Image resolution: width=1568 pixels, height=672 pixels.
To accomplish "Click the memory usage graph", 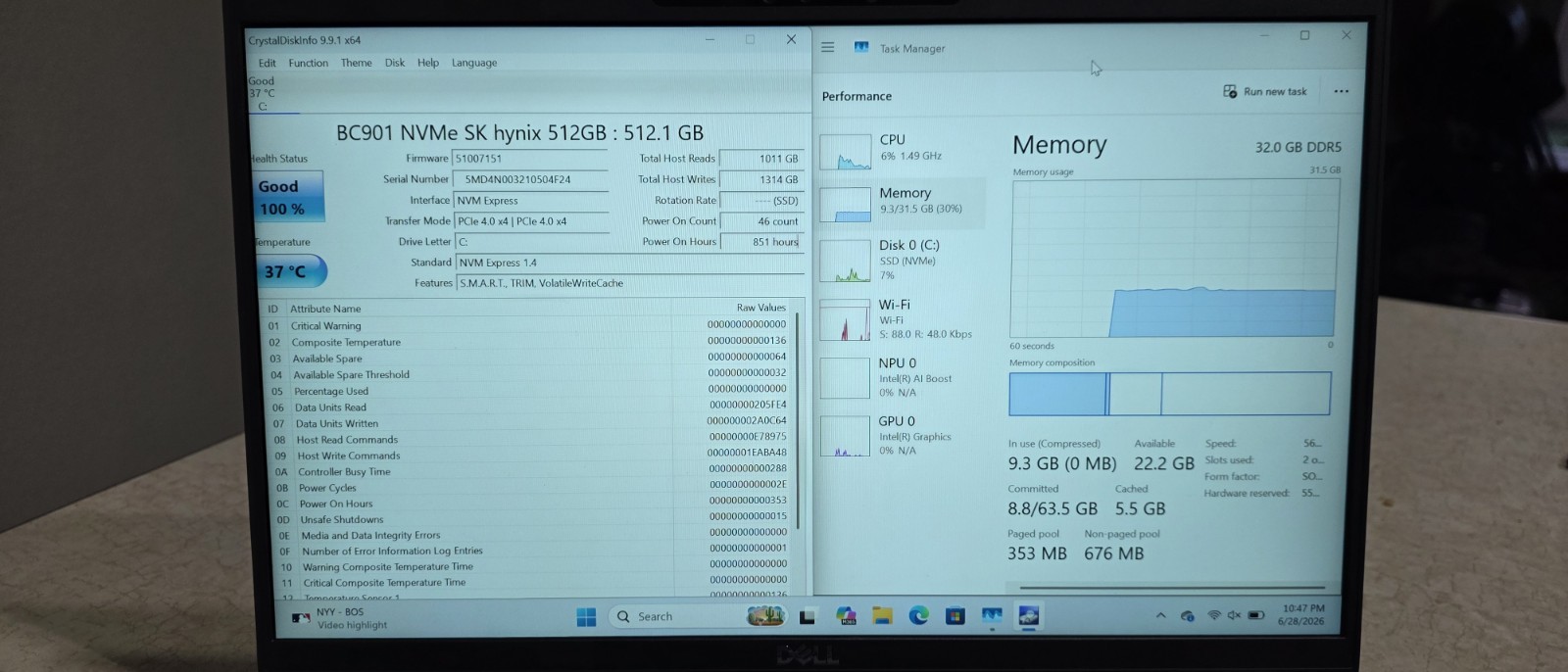I will coord(1173,259).
